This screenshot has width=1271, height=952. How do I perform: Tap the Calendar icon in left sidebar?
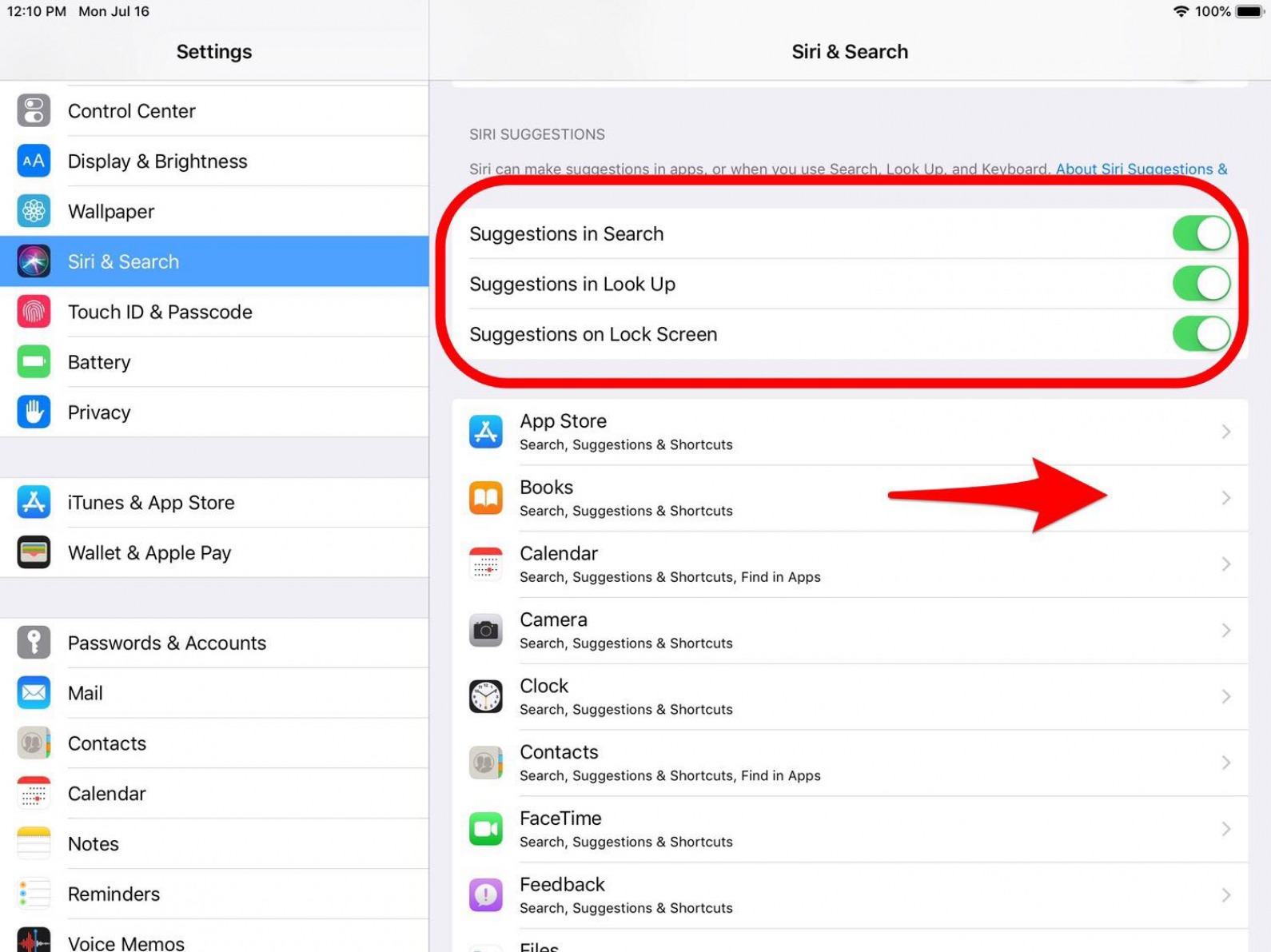(x=34, y=794)
